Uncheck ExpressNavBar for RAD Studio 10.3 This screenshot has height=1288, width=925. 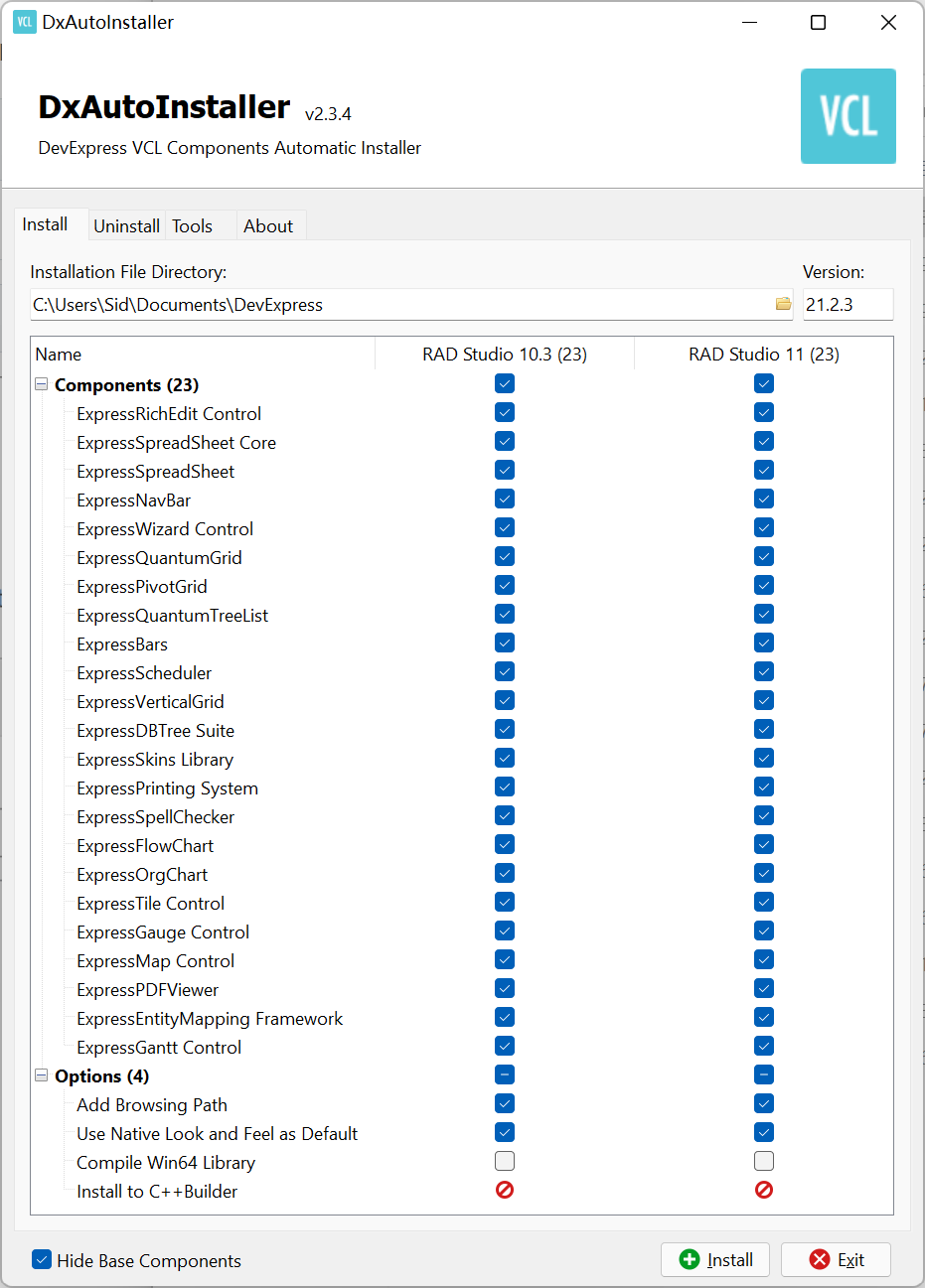click(505, 499)
